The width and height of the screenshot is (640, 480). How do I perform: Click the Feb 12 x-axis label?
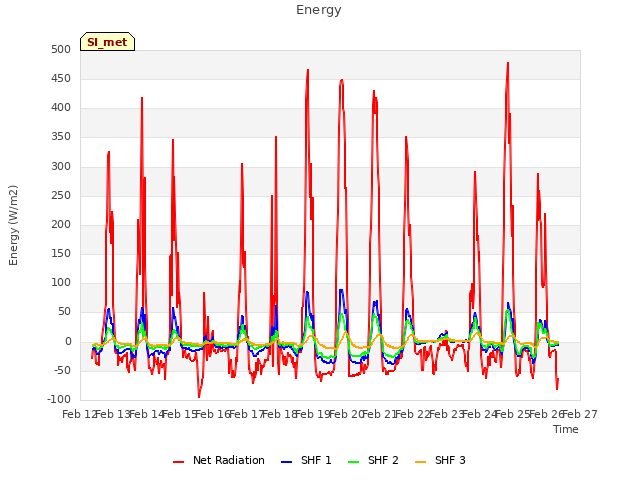79,415
